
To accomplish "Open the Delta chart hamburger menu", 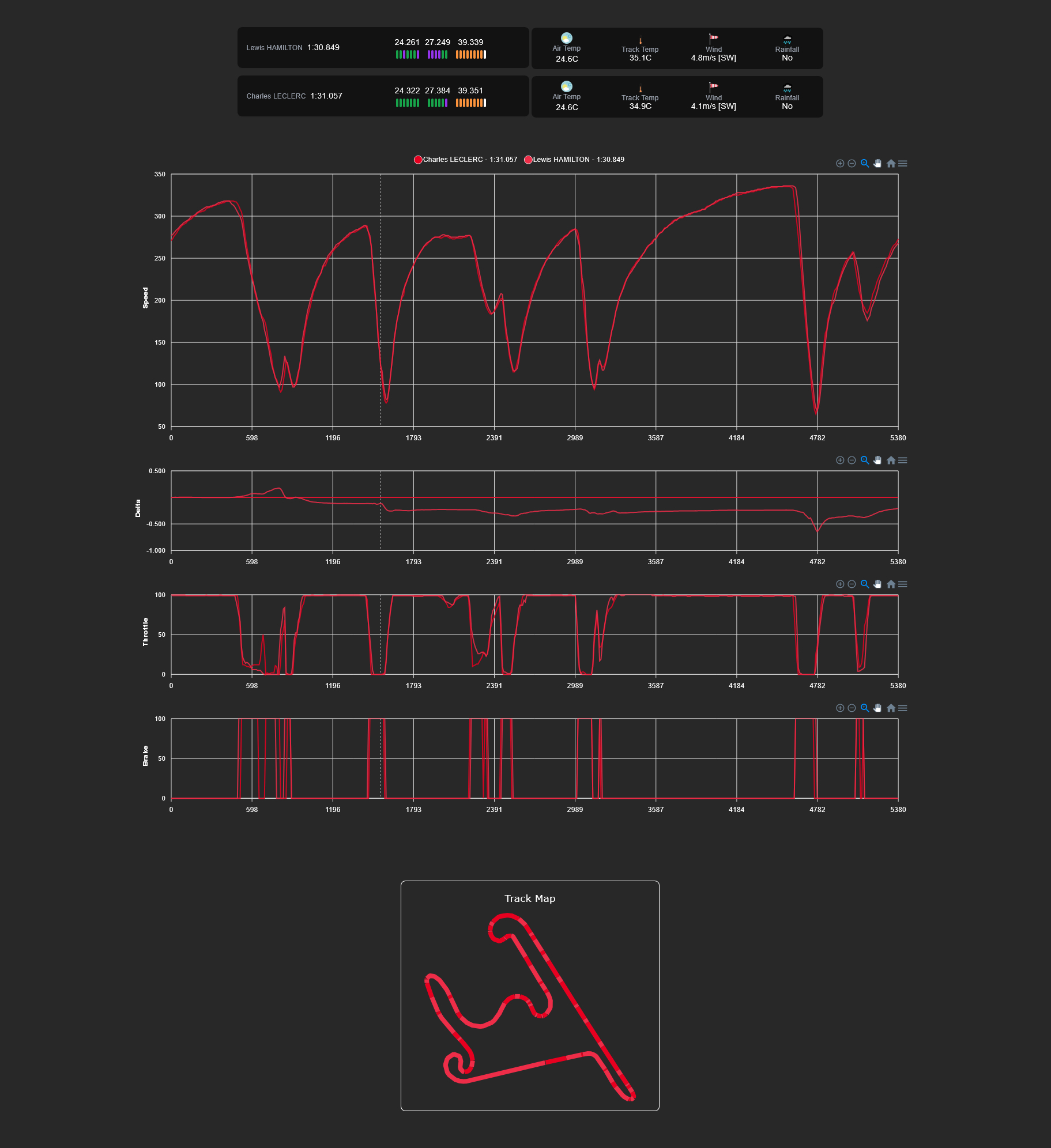I will coord(903,460).
